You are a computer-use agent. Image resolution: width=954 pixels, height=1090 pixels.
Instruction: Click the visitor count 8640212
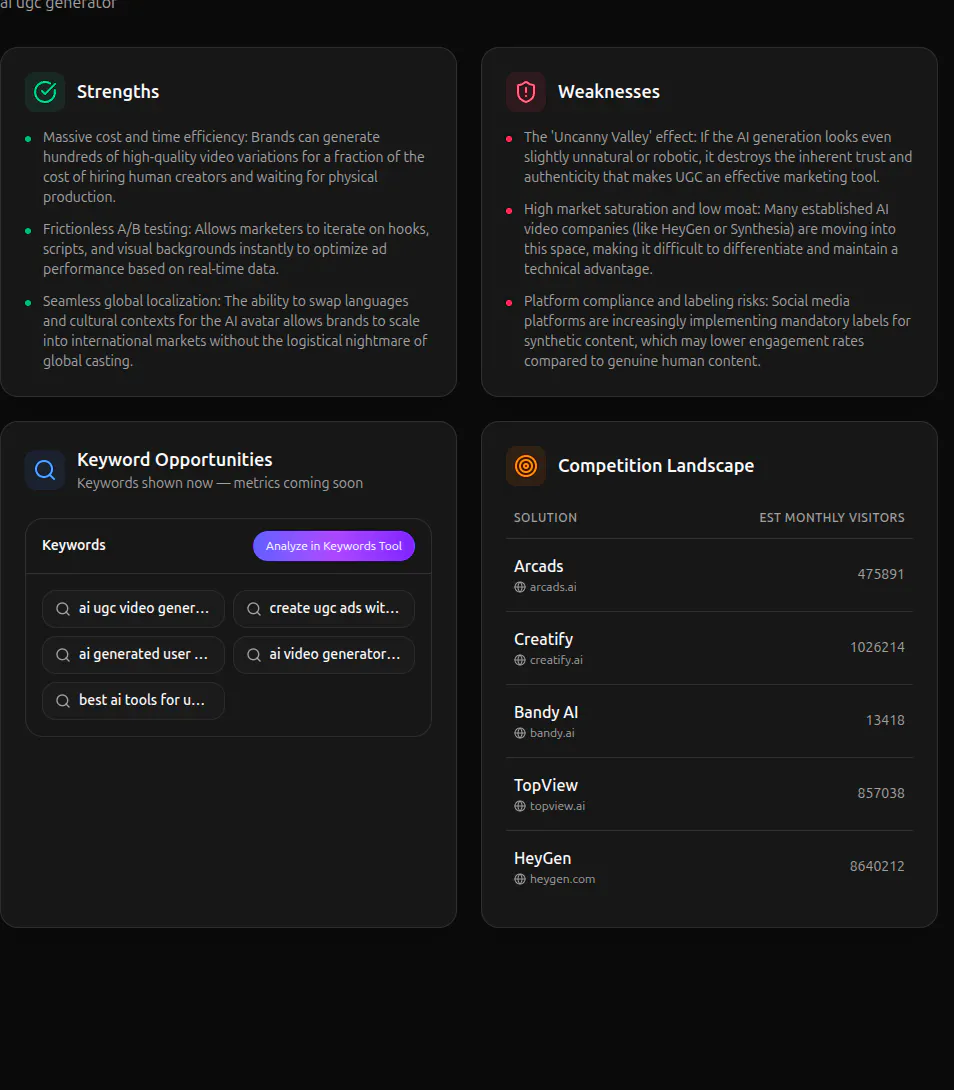[x=877, y=866]
